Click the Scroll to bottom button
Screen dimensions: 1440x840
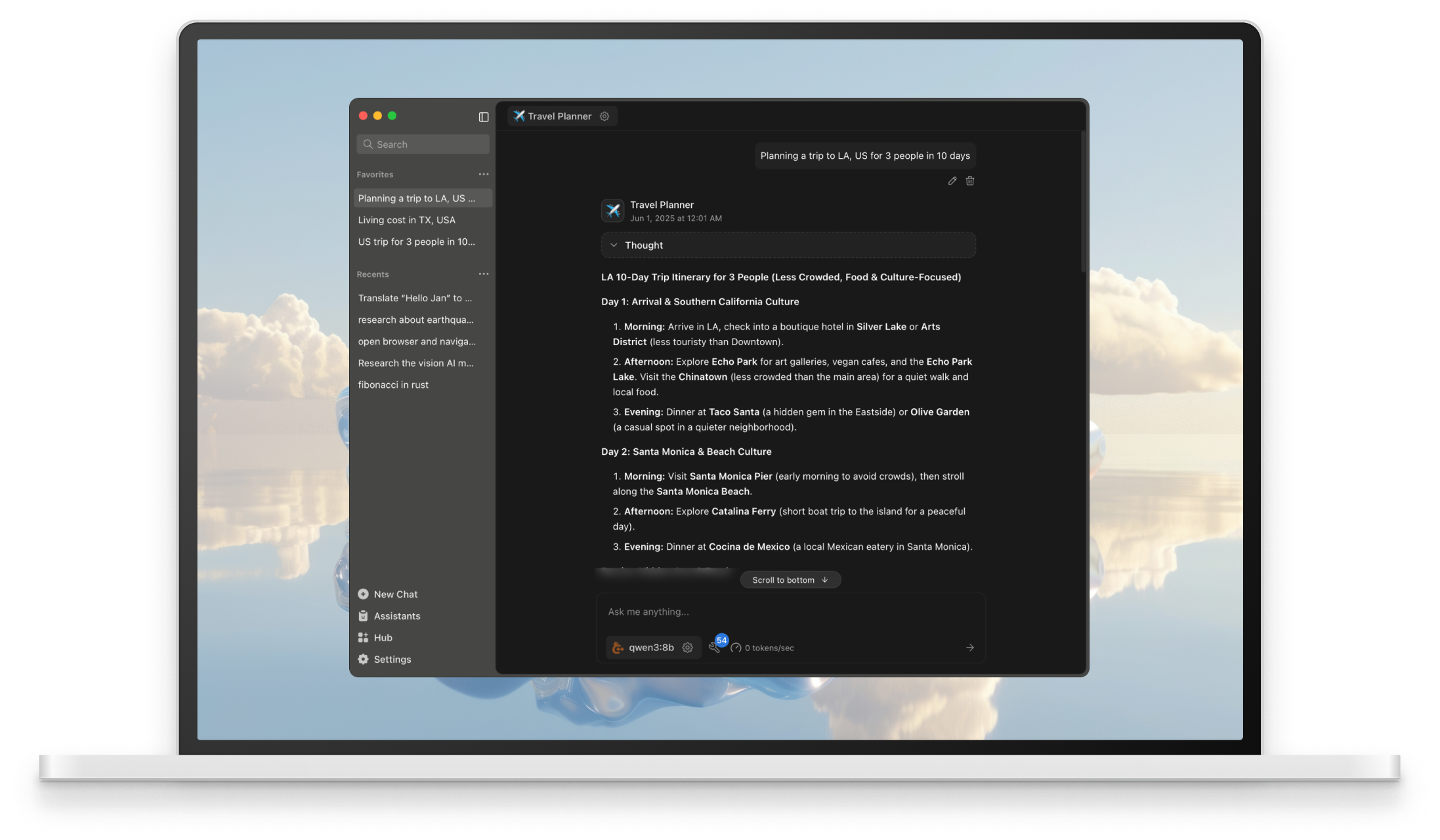click(x=790, y=580)
